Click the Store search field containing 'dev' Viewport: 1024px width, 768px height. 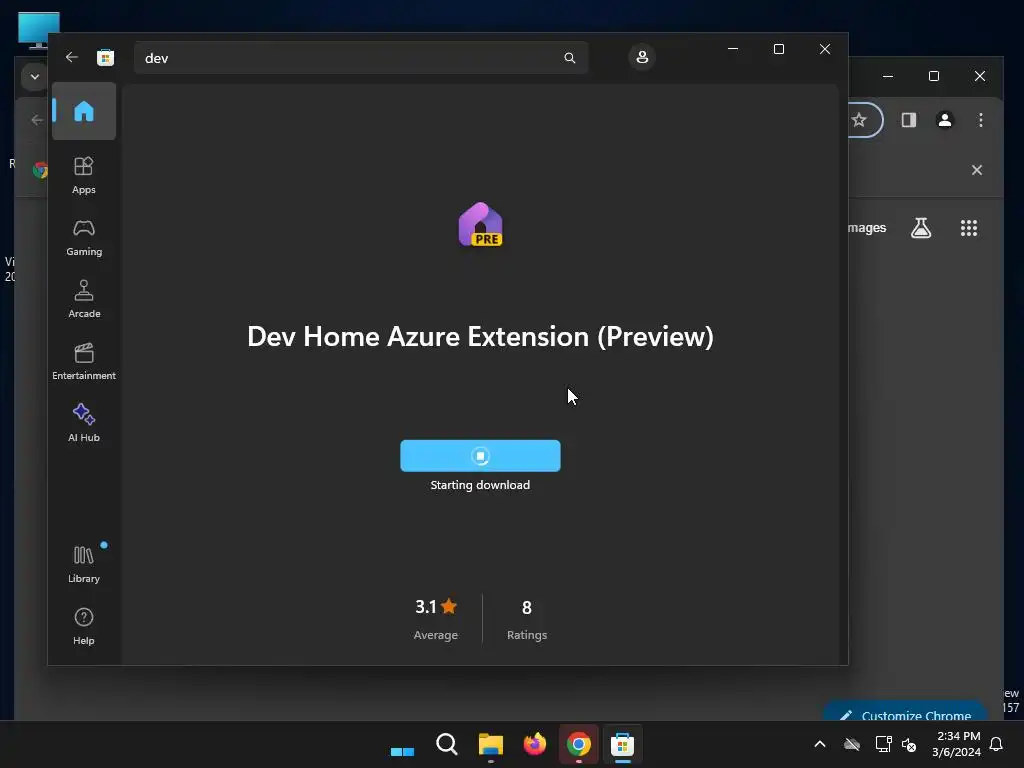pyautogui.click(x=360, y=58)
